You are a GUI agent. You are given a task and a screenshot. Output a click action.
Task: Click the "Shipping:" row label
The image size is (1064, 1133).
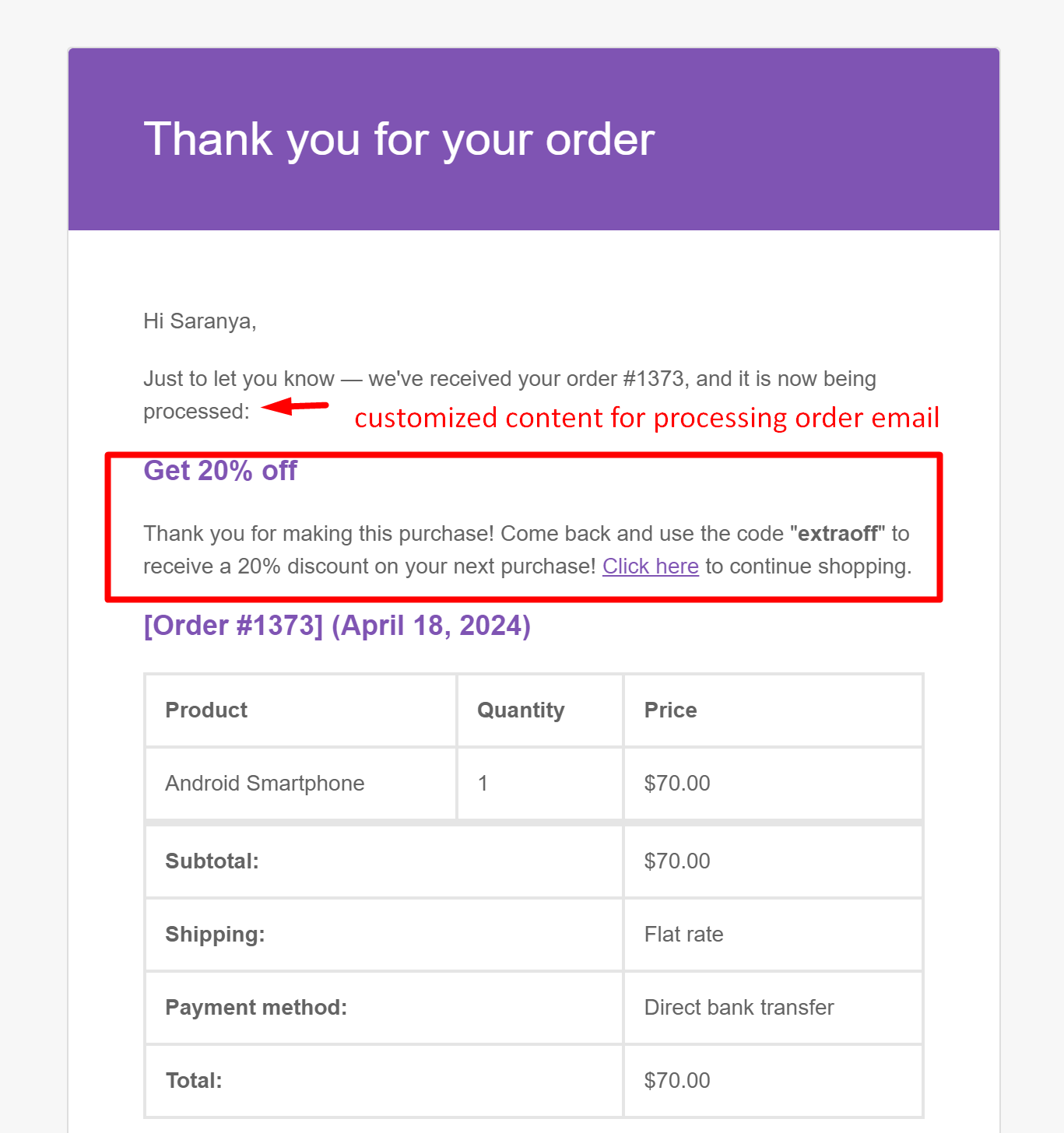pyautogui.click(x=215, y=935)
